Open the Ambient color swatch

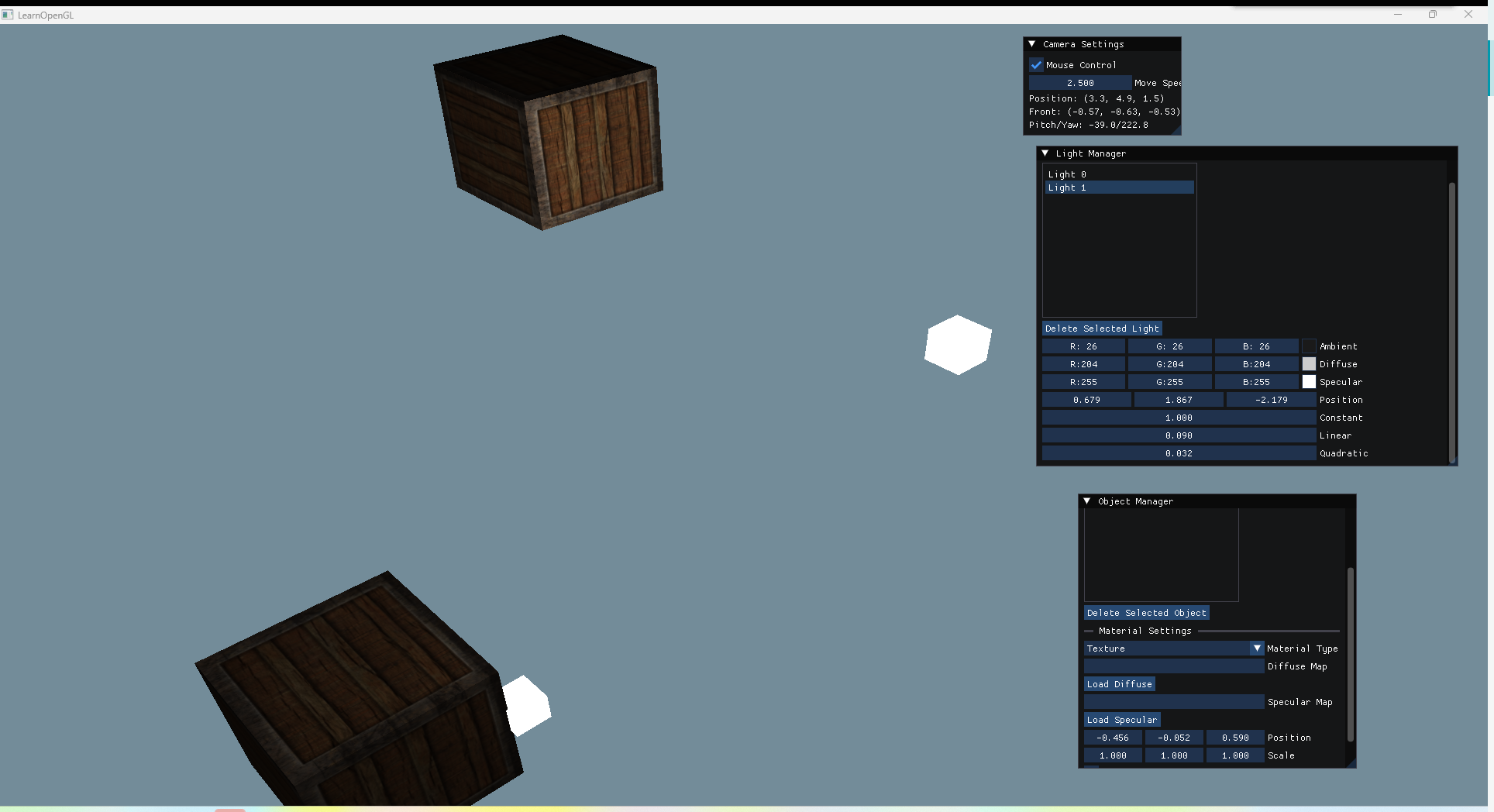1309,346
